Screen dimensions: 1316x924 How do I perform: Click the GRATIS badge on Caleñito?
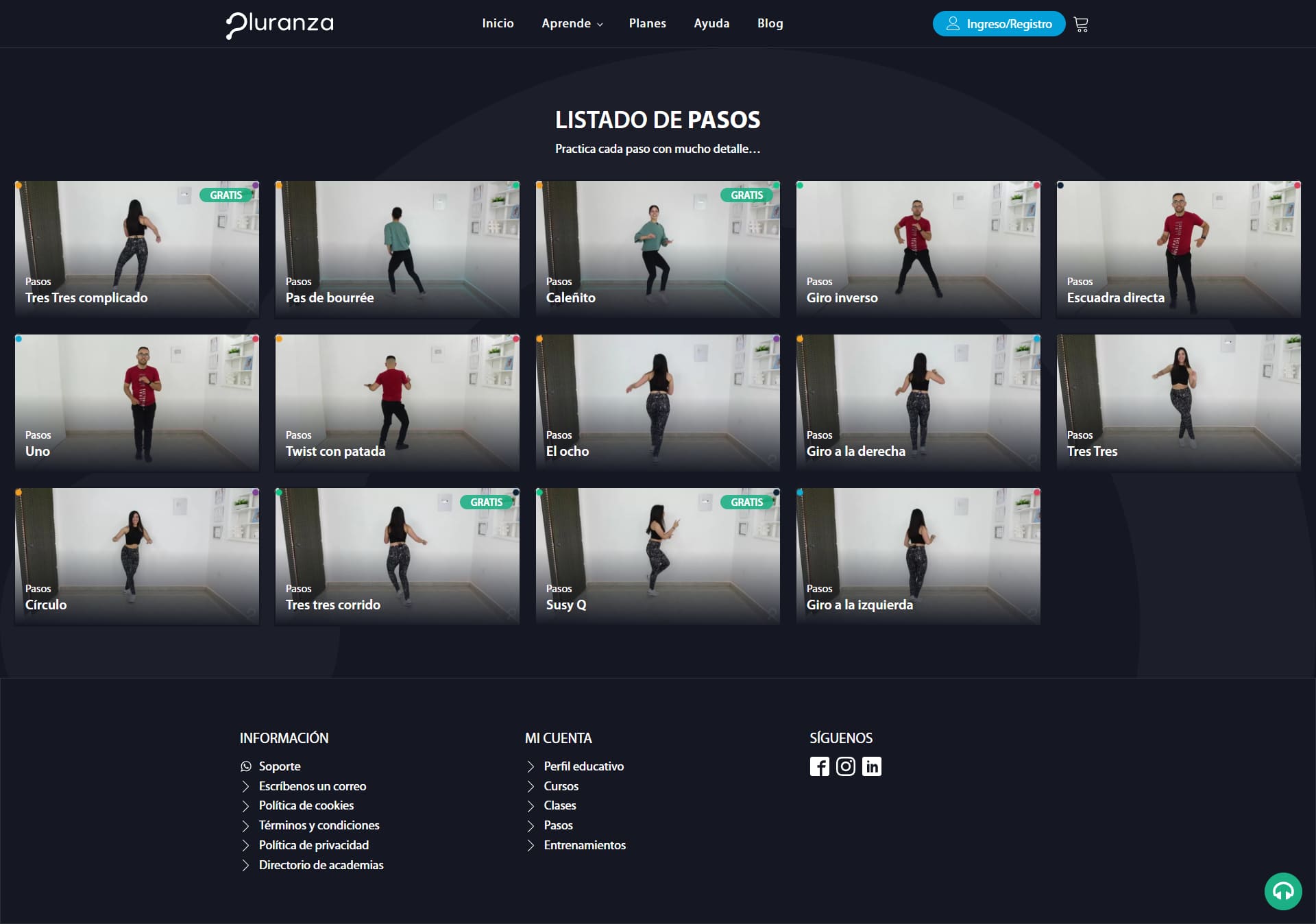pyautogui.click(x=746, y=195)
